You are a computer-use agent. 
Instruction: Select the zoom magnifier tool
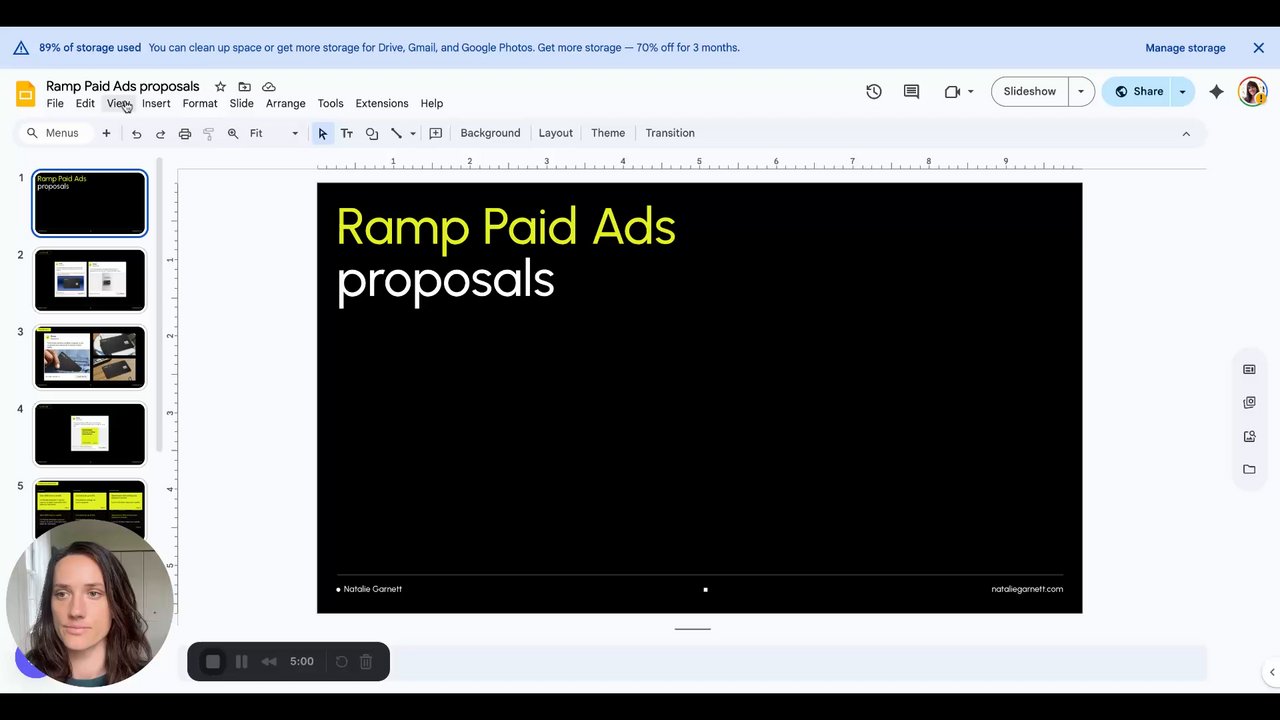tap(233, 133)
